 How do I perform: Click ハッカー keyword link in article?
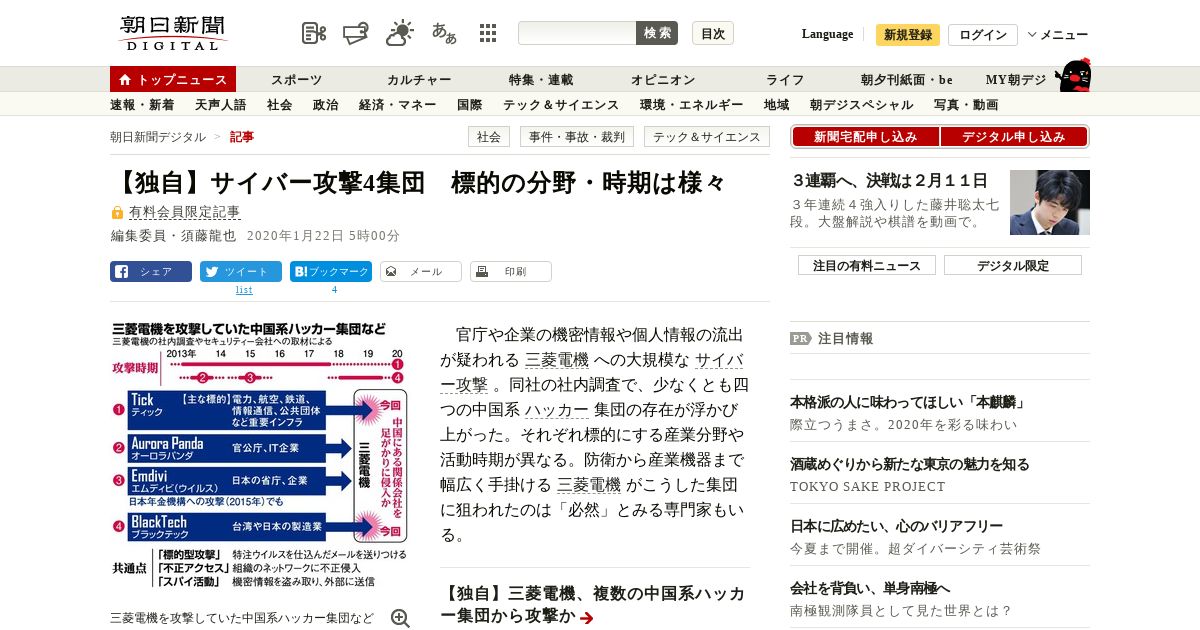click(556, 410)
